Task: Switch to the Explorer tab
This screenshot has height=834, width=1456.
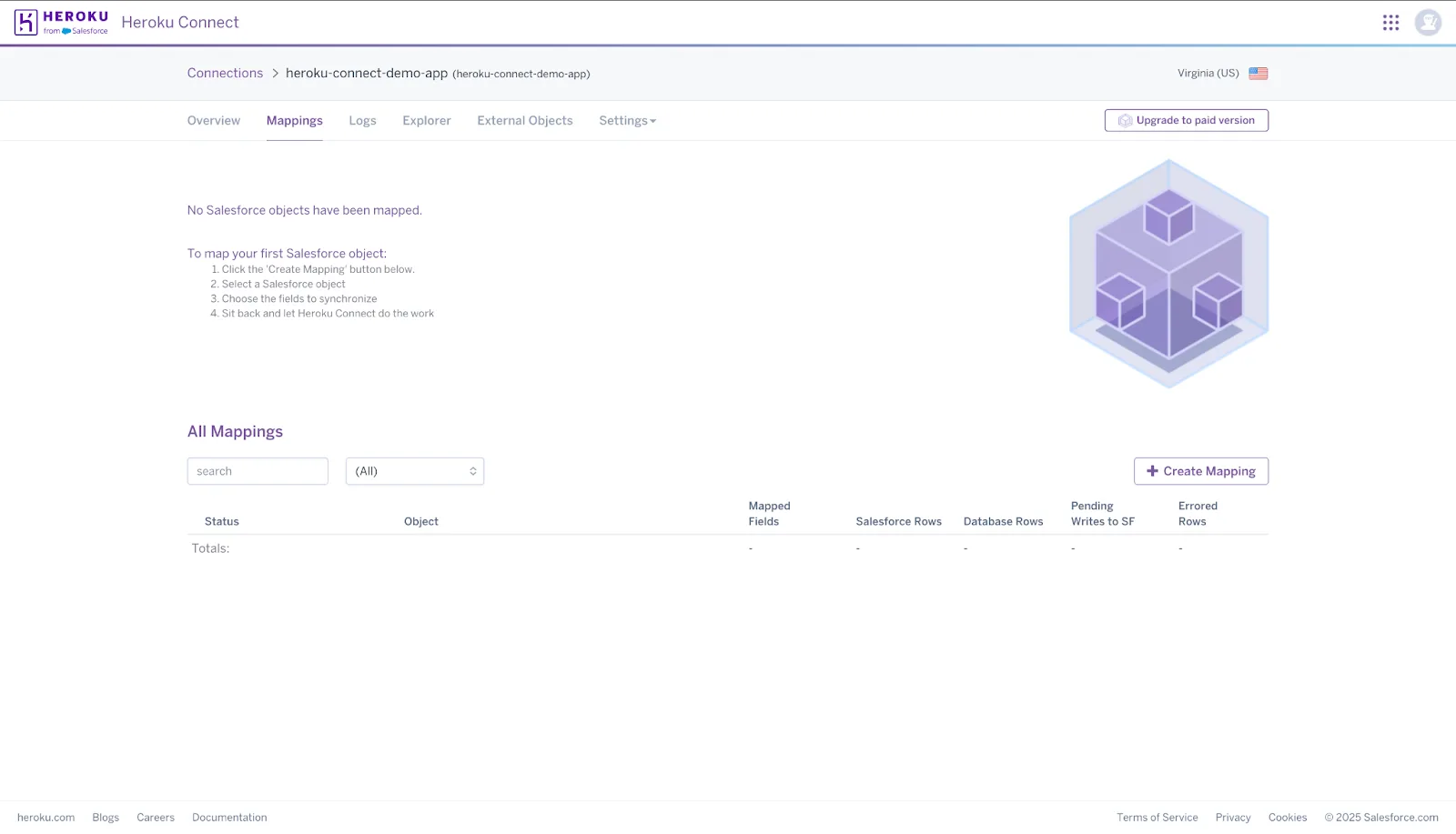Action: click(426, 120)
